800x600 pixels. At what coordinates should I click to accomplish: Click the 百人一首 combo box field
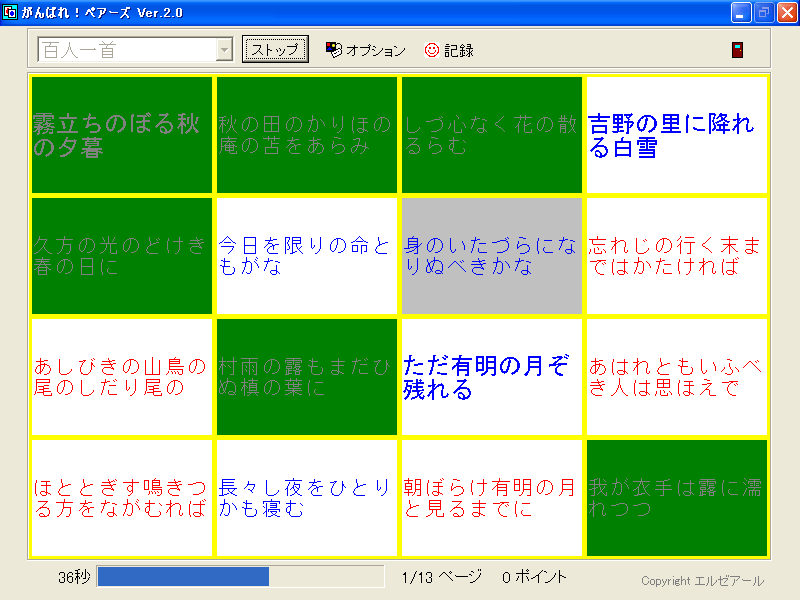125,50
